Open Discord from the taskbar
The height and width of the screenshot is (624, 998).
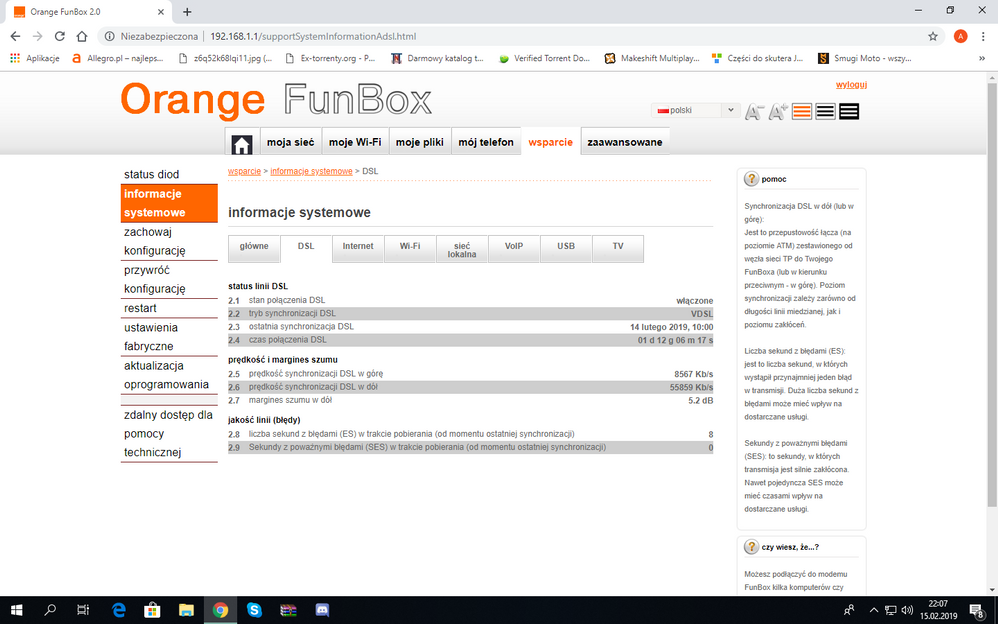[x=322, y=610]
